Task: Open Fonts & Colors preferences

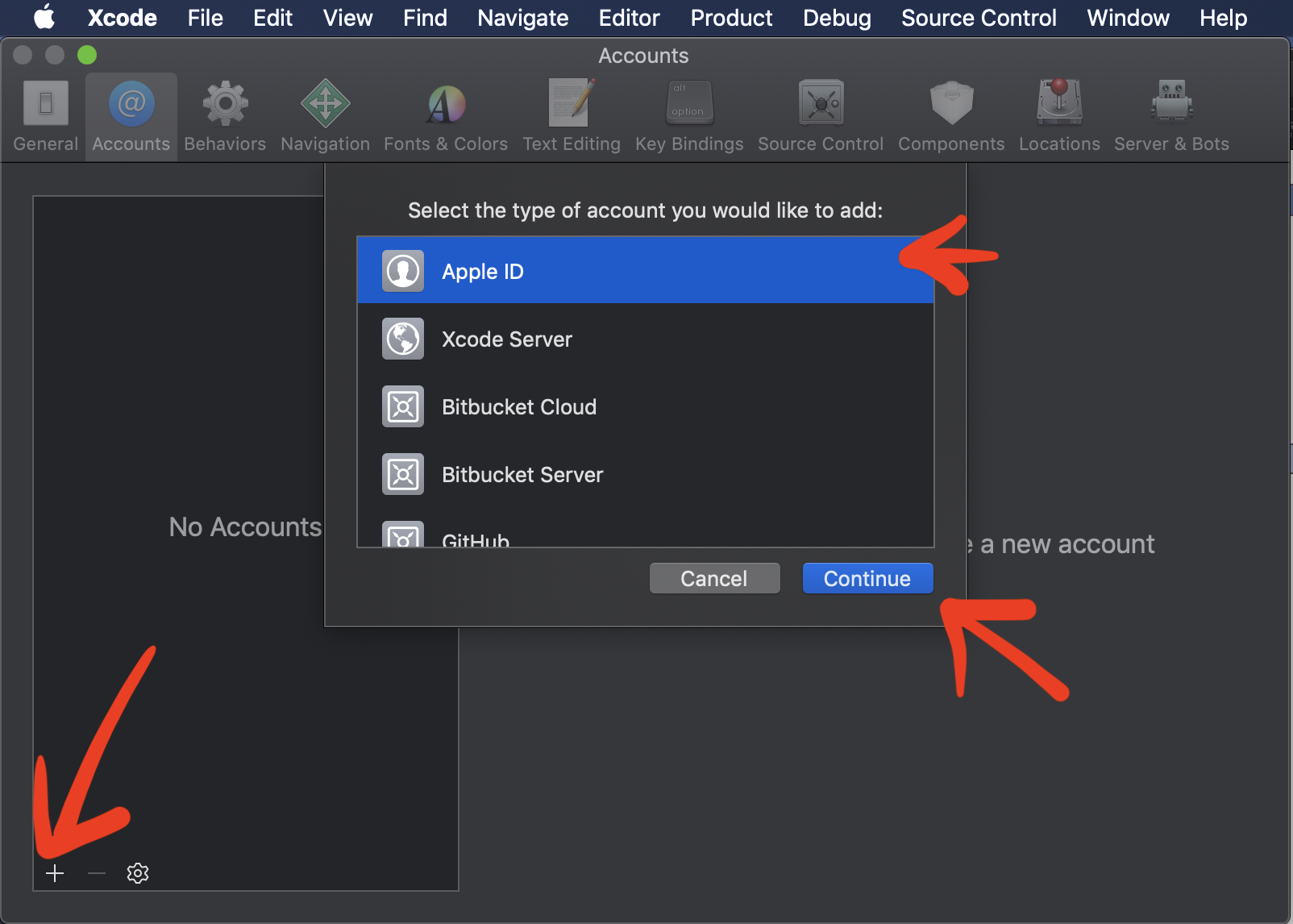Action: (x=446, y=117)
